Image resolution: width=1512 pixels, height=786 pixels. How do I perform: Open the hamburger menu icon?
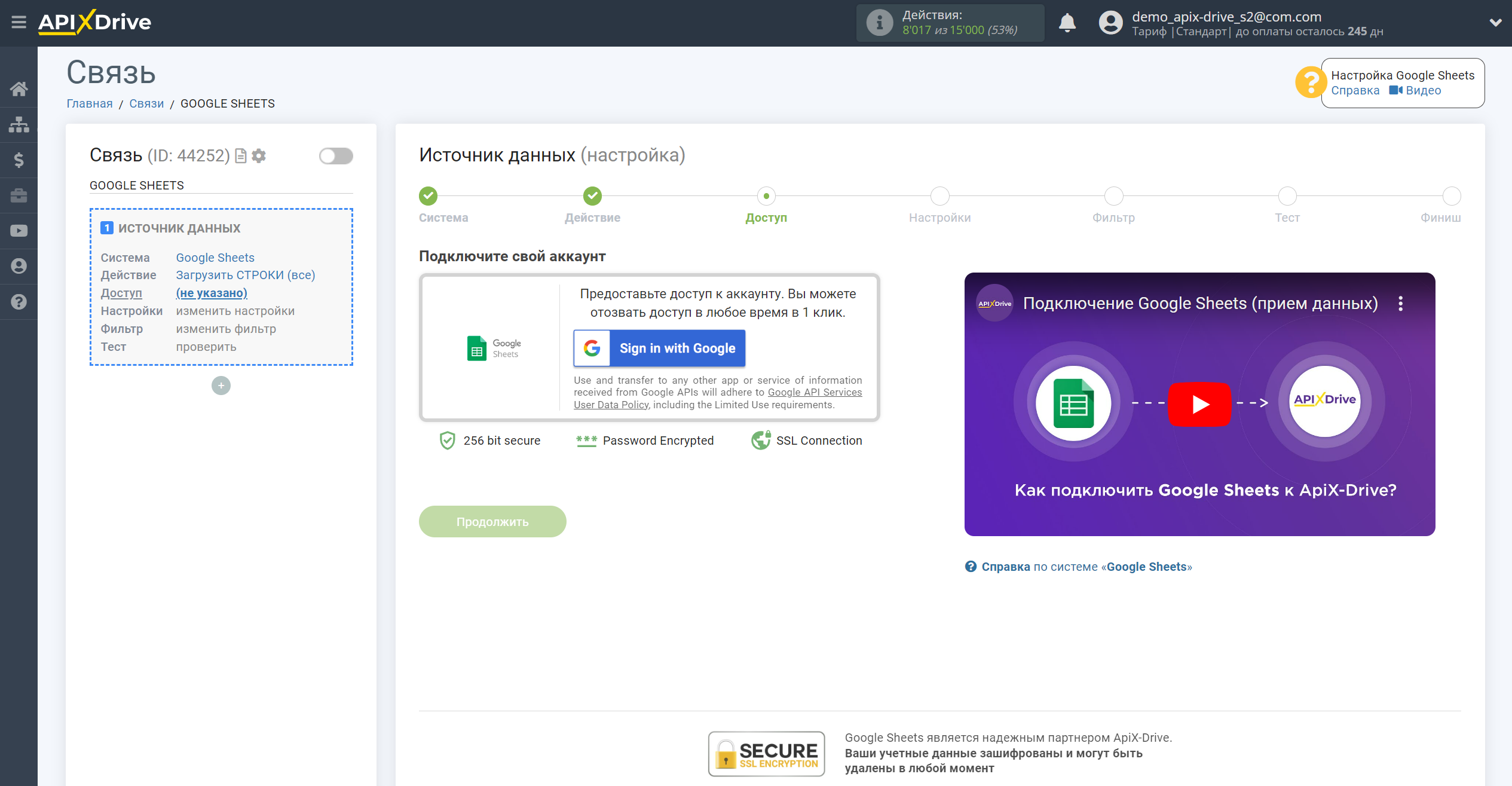click(19, 23)
